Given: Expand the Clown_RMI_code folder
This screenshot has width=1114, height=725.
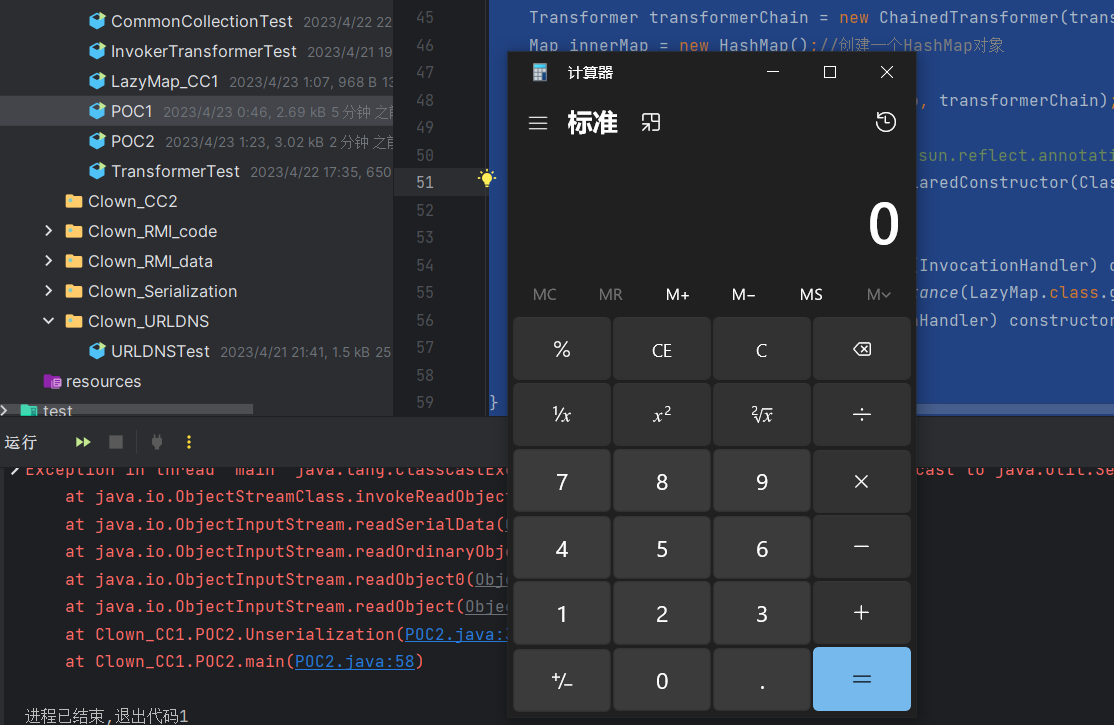Looking at the screenshot, I should pos(48,231).
